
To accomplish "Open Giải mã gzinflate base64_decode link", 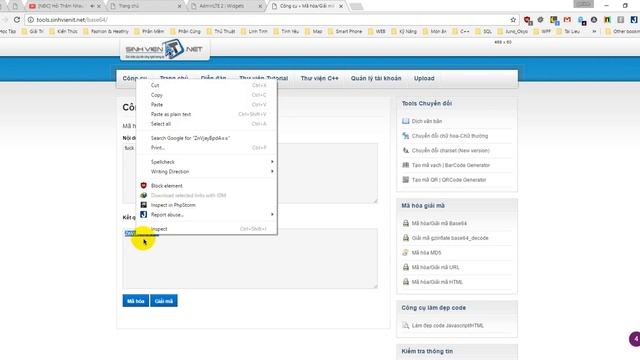I will [450, 238].
